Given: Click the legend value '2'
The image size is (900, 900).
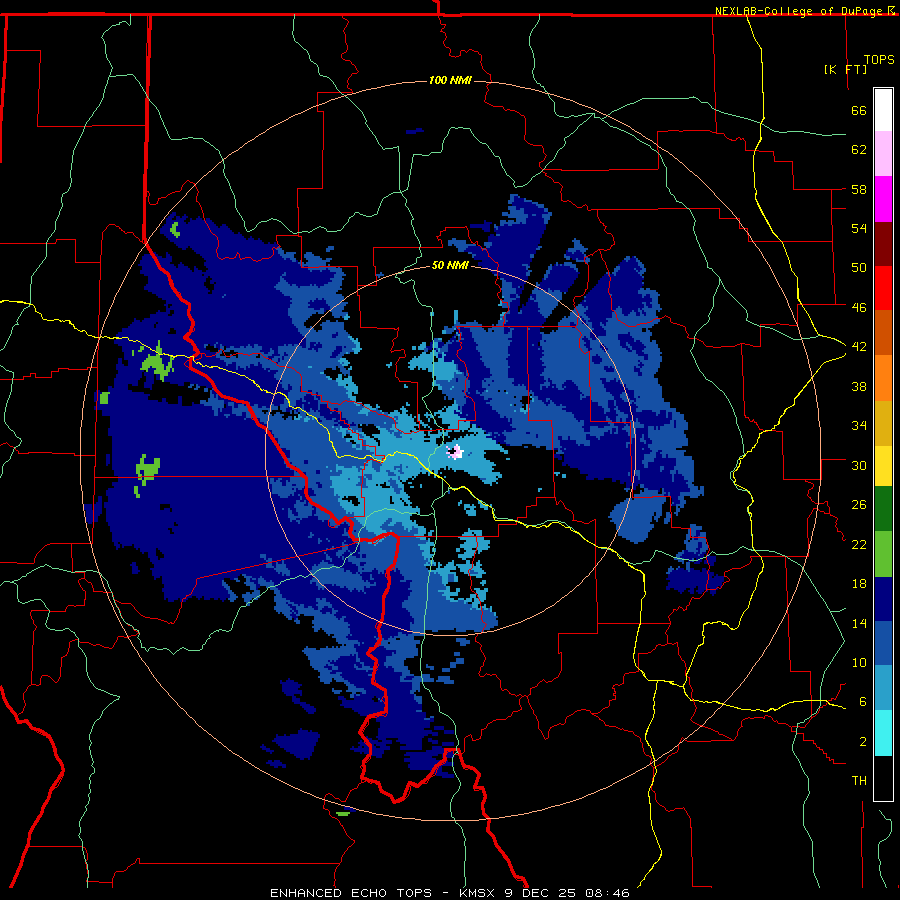Looking at the screenshot, I should pyautogui.click(x=863, y=742).
